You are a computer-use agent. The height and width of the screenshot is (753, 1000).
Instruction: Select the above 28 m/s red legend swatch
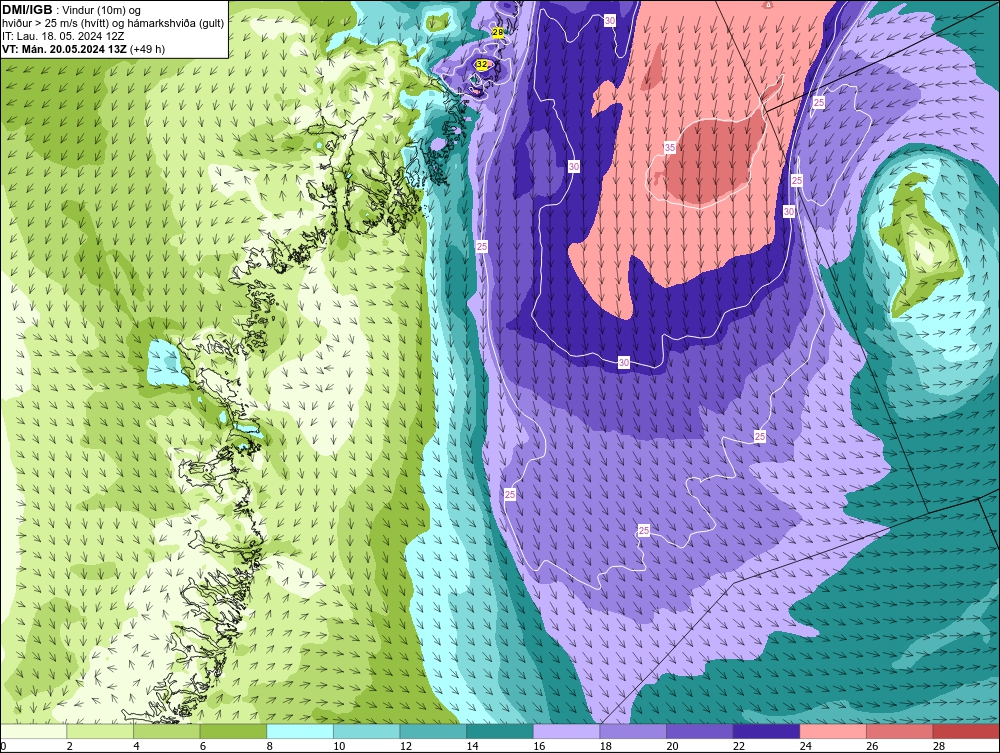coord(966,731)
